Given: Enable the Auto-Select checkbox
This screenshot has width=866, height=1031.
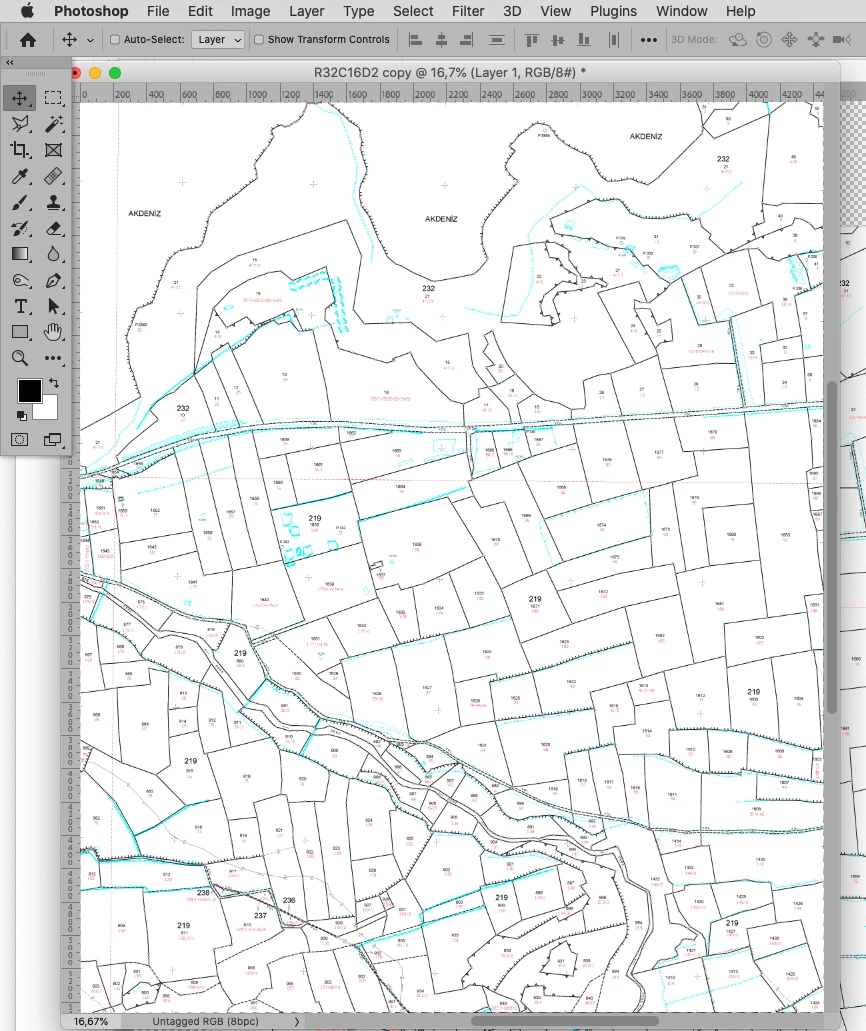Looking at the screenshot, I should (114, 39).
